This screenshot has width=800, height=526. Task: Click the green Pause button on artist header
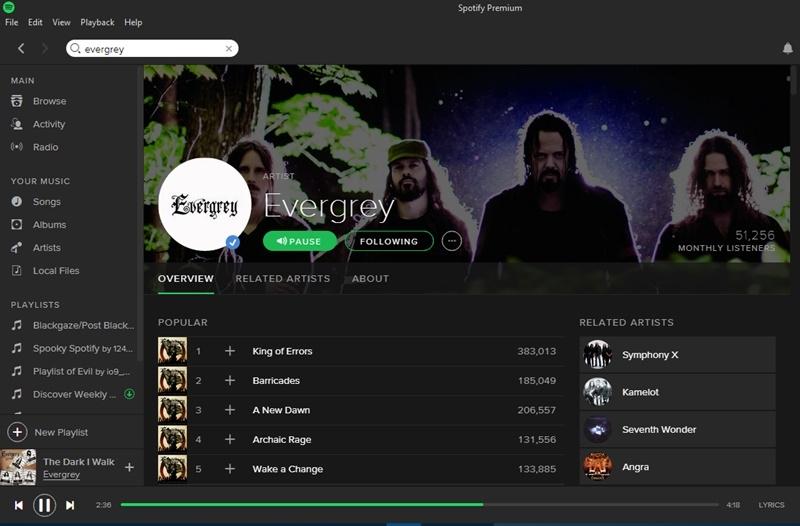299,241
